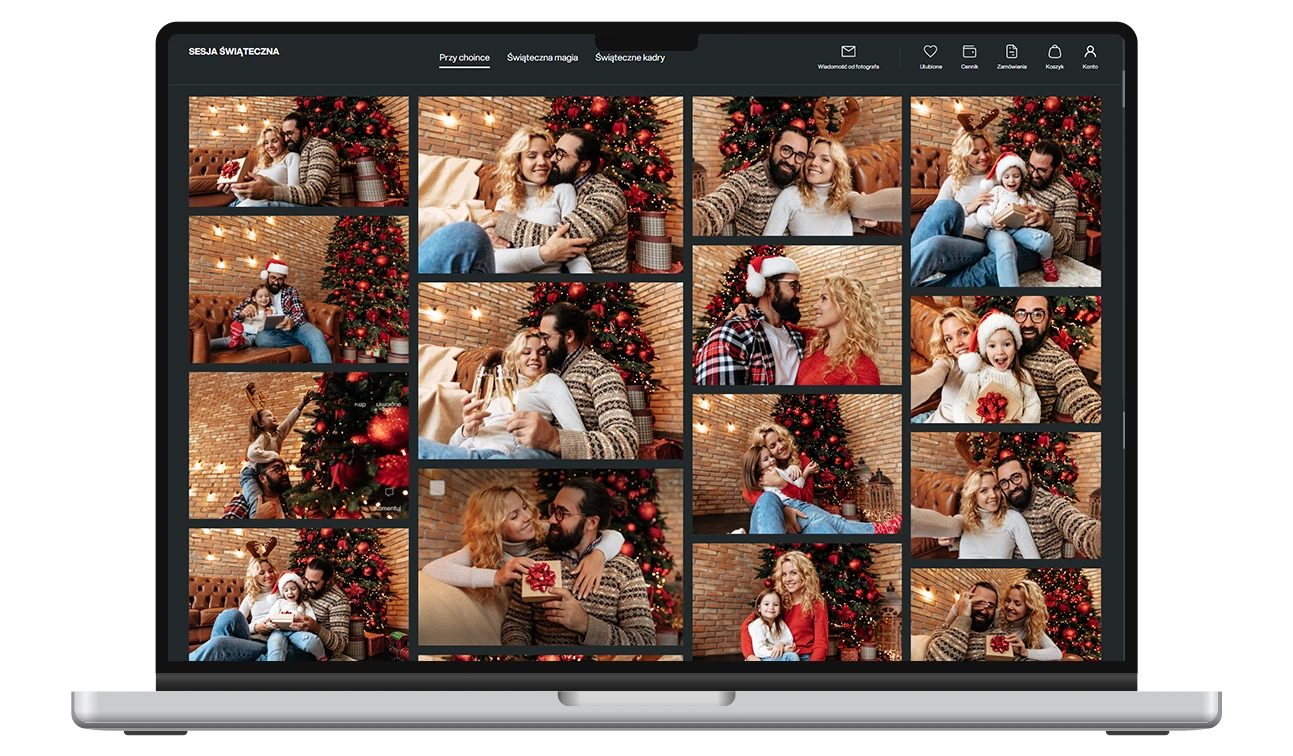Switch to the Świąteczna magia tab
The height and width of the screenshot is (756, 1293).
coord(542,58)
